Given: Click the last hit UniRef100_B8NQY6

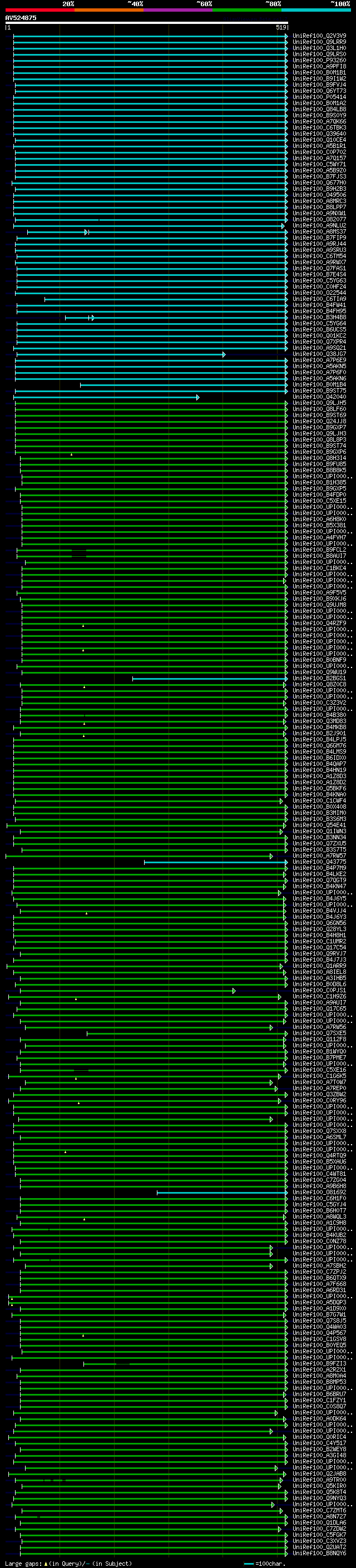Looking at the screenshot, I should (319, 1554).
